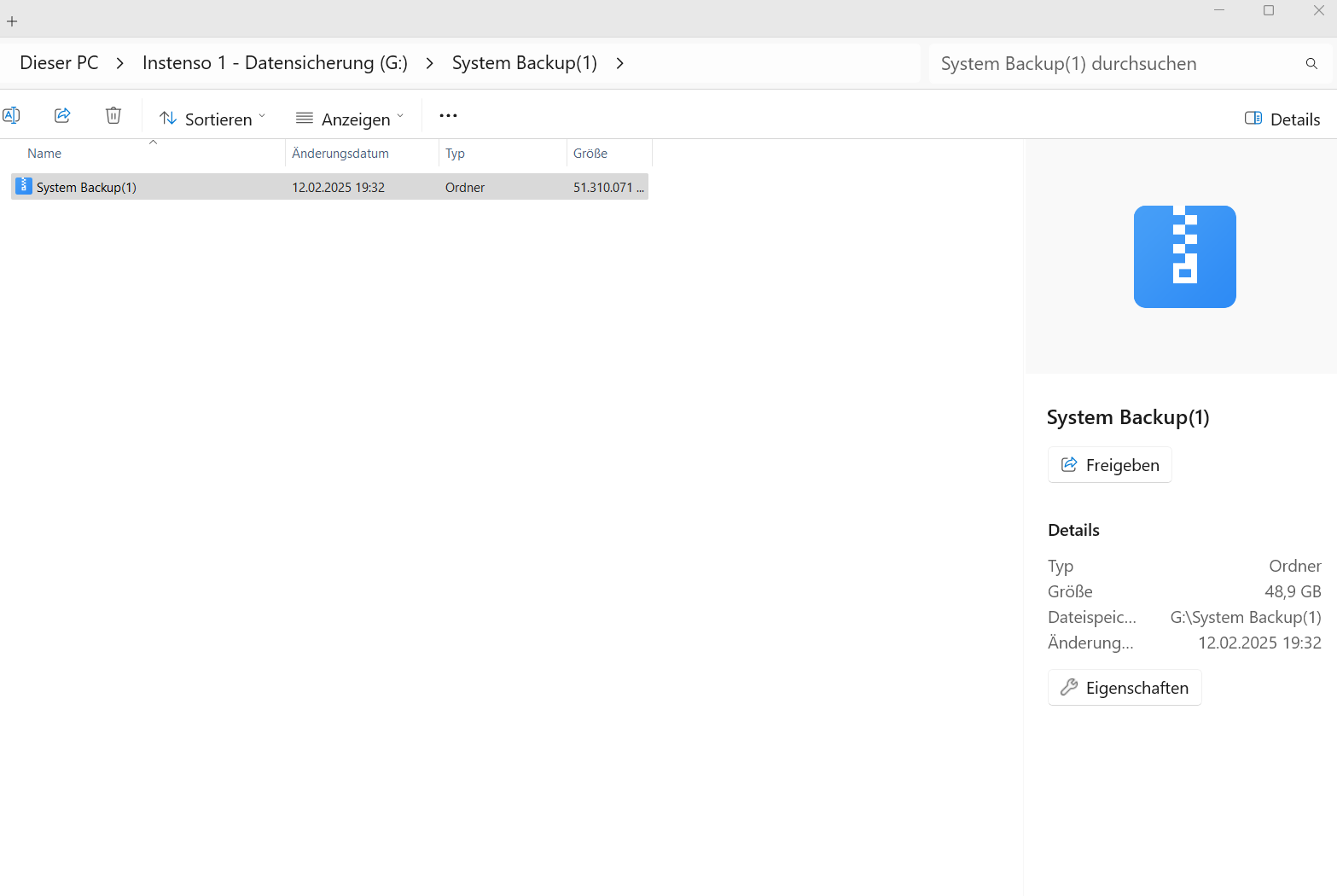
Task: Maximize the Explorer window
Action: (1269, 10)
